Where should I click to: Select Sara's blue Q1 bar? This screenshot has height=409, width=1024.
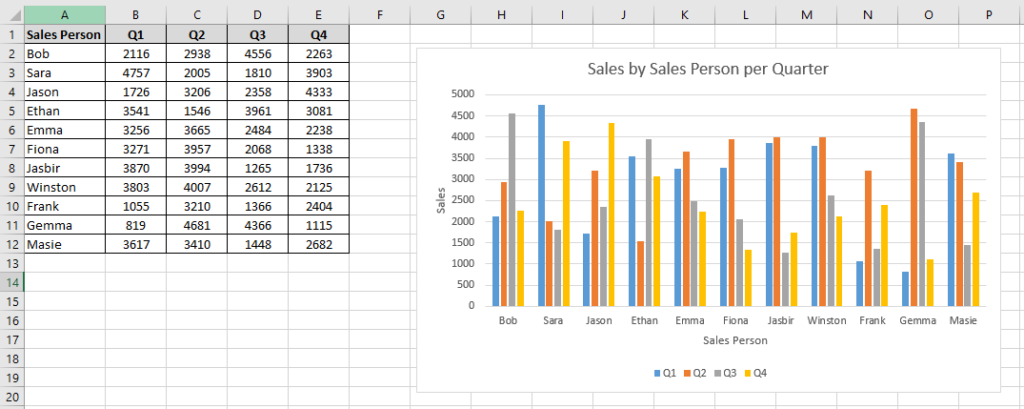coord(541,205)
